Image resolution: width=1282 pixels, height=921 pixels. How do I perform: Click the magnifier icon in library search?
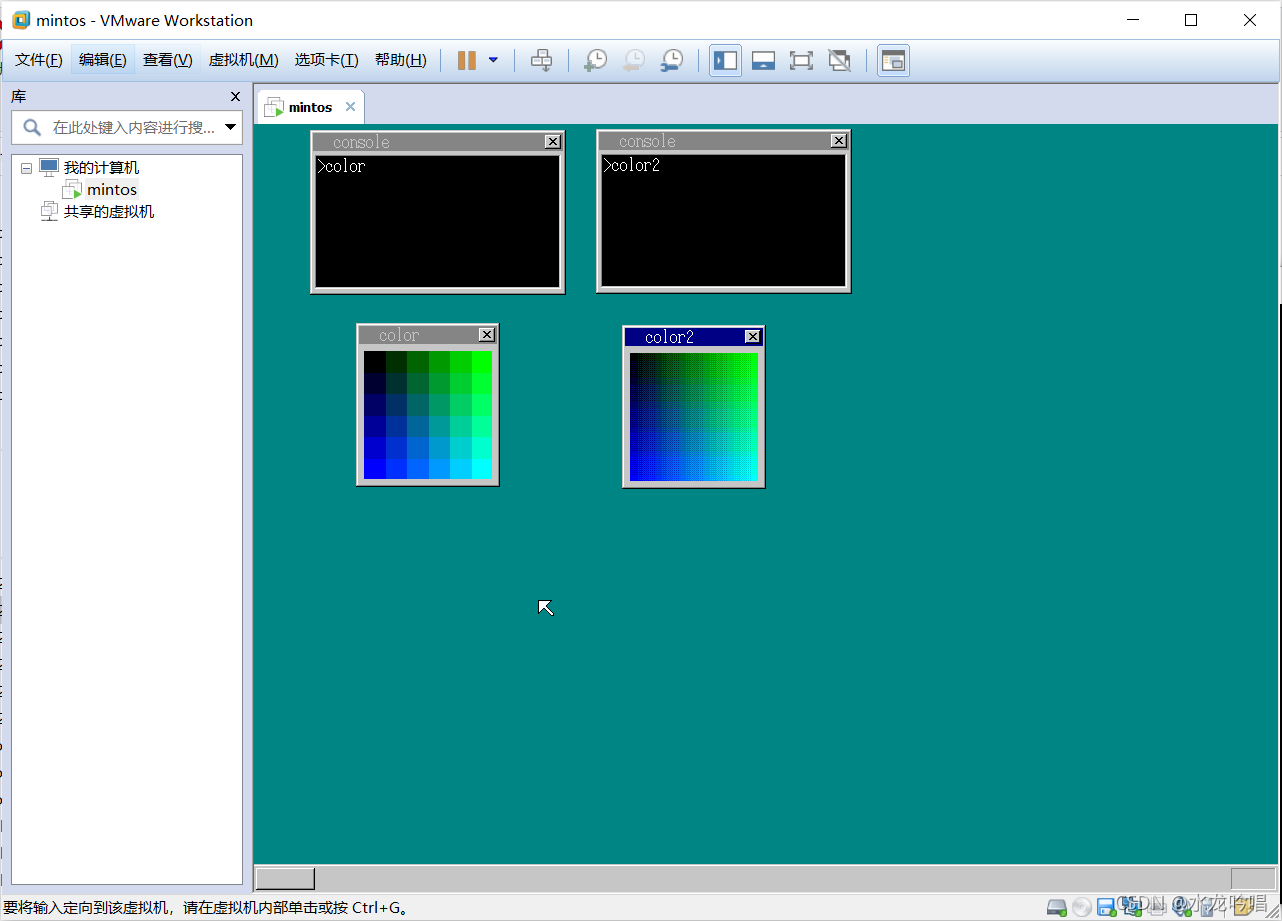(32, 127)
